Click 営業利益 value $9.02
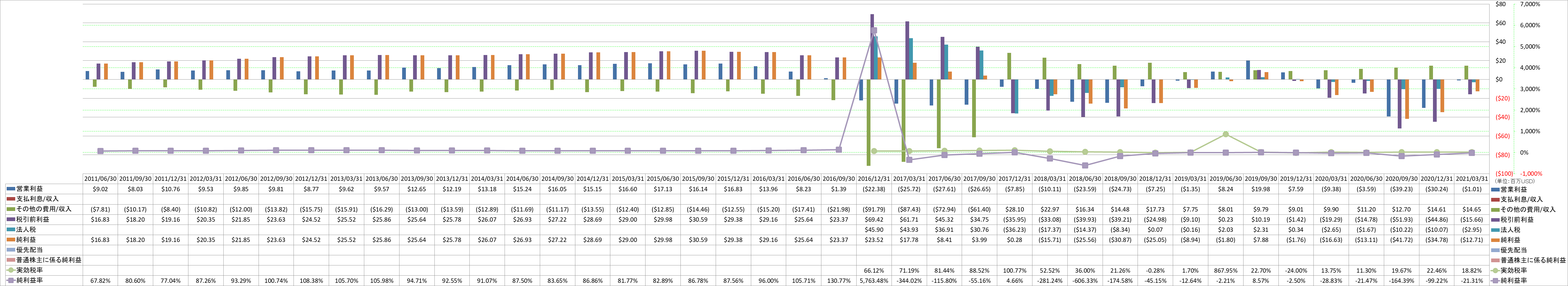 tap(100, 189)
